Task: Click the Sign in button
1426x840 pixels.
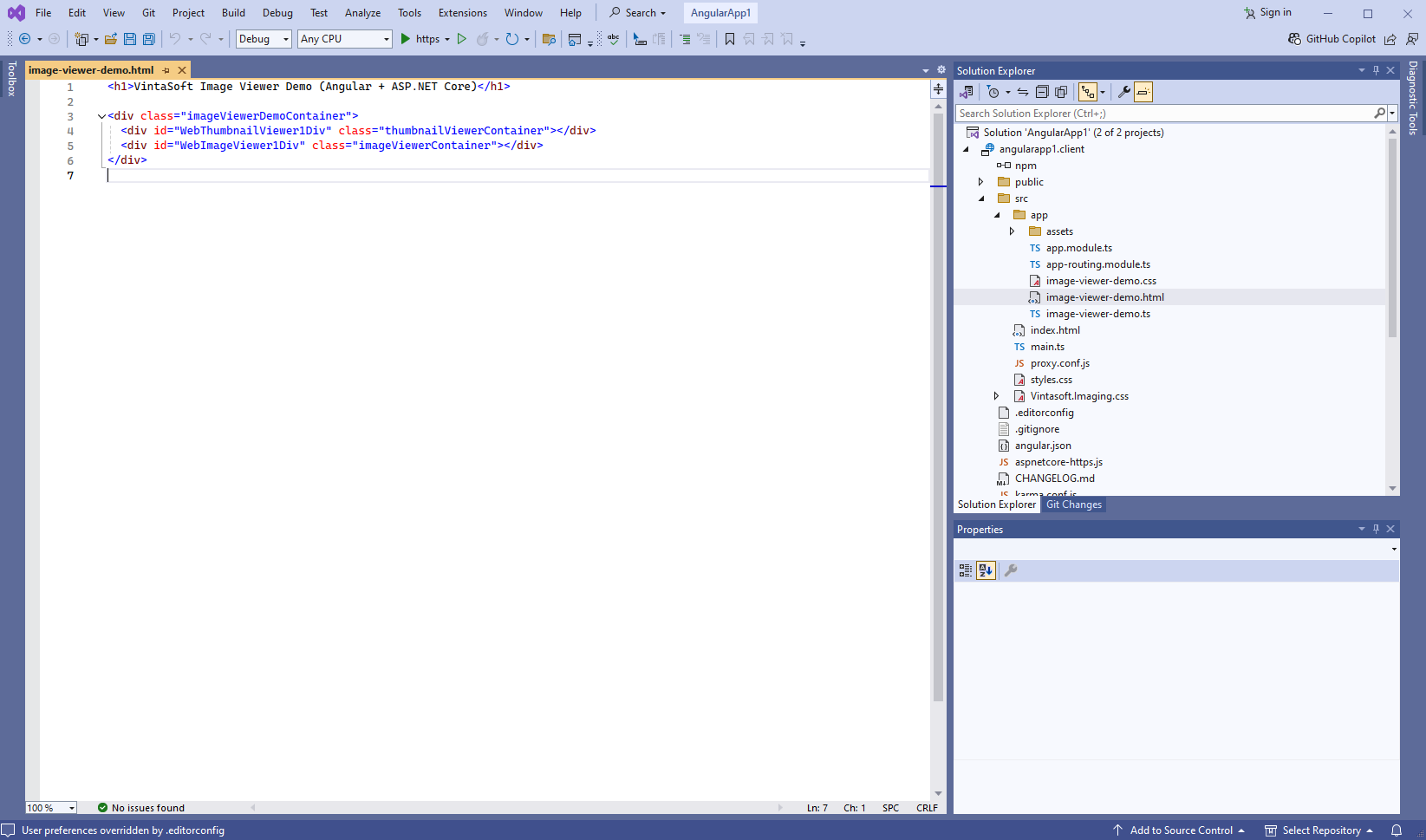Action: [x=1267, y=13]
